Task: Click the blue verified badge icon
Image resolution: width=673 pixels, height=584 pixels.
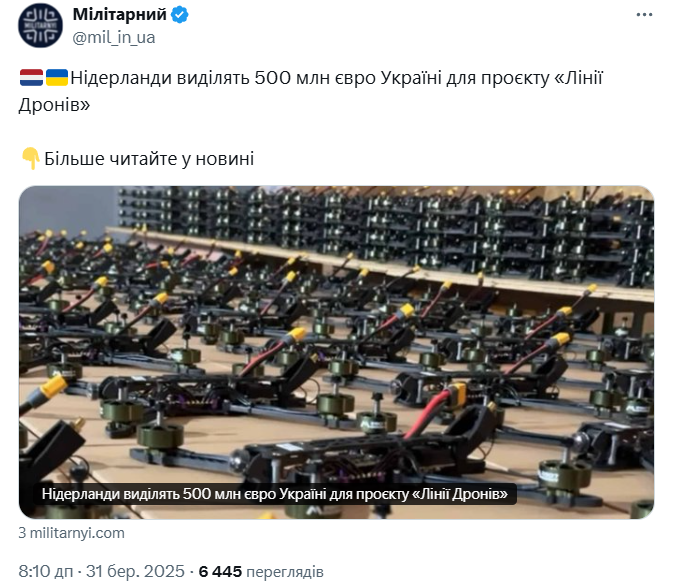Action: [179, 15]
